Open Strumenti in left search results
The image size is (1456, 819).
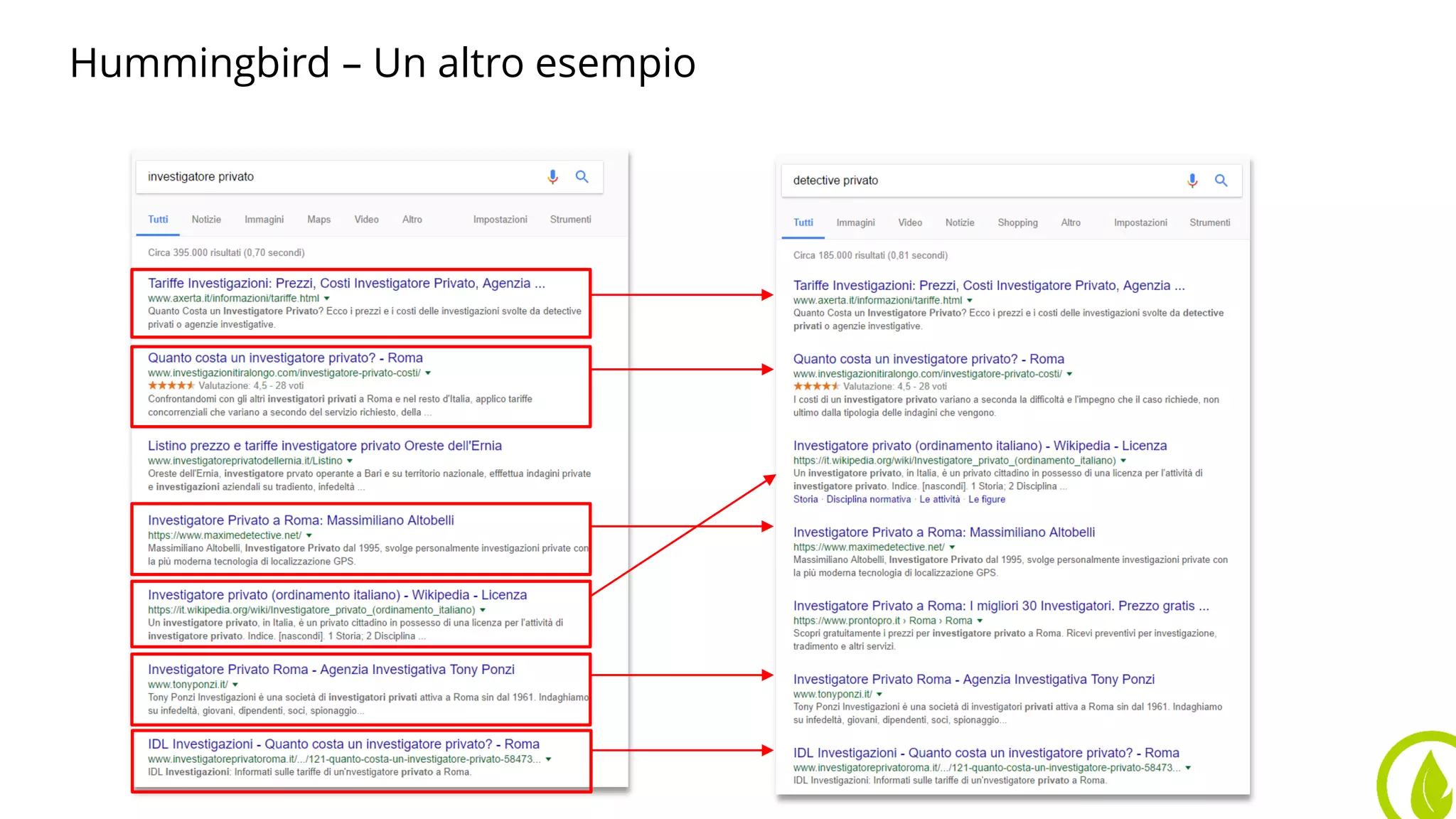click(570, 220)
